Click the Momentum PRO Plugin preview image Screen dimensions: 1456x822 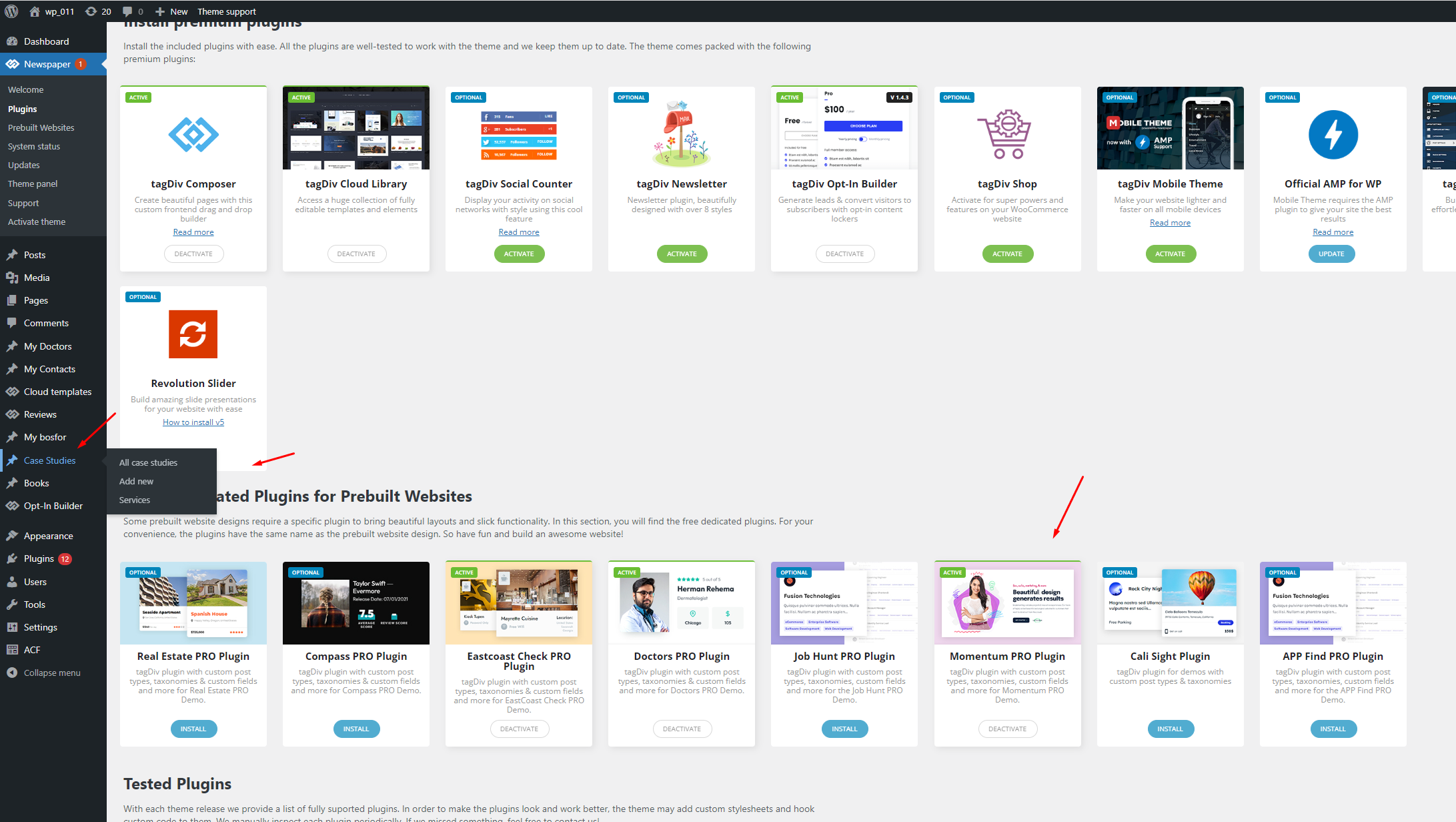coord(1007,603)
